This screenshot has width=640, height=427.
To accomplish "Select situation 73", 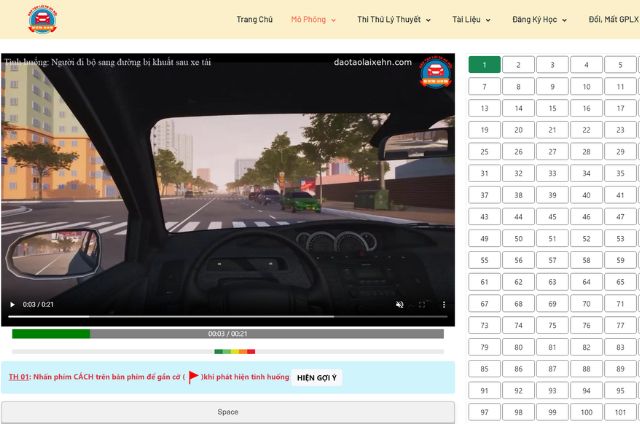I will click(484, 325).
